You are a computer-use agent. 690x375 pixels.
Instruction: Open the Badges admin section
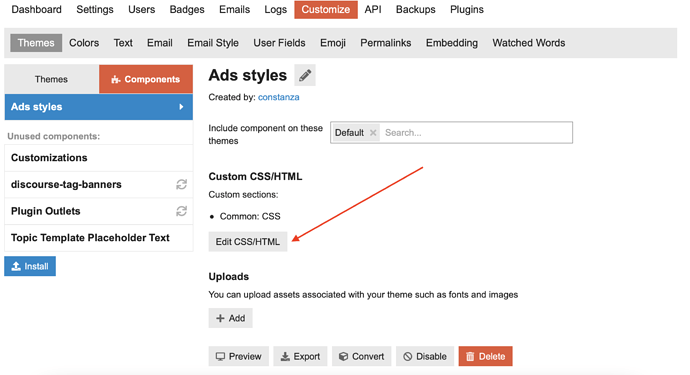coord(187,9)
